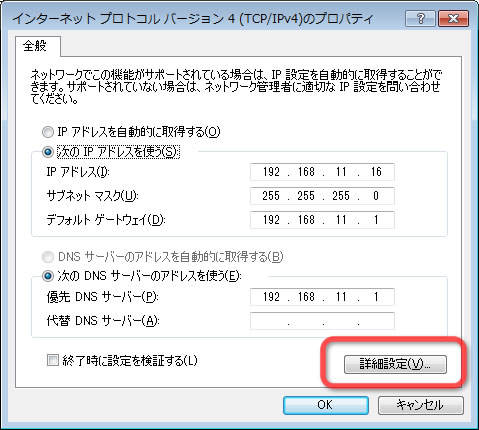
Task: Confirm with the OK button
Action: [x=326, y=405]
